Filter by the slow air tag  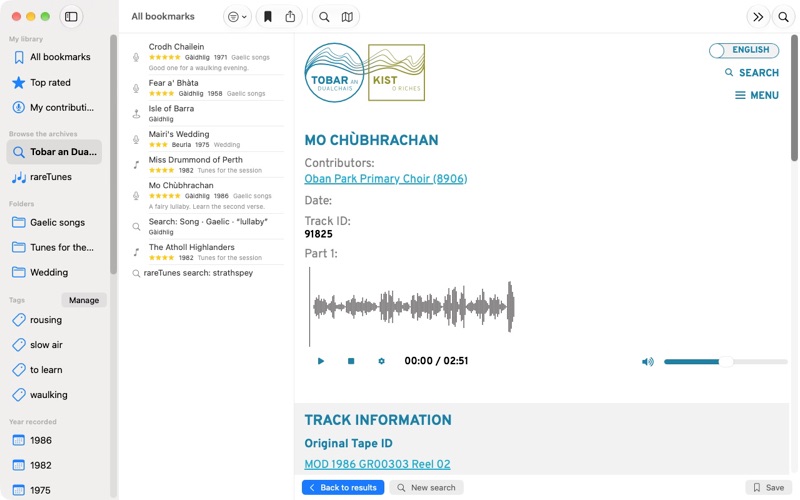54,345
